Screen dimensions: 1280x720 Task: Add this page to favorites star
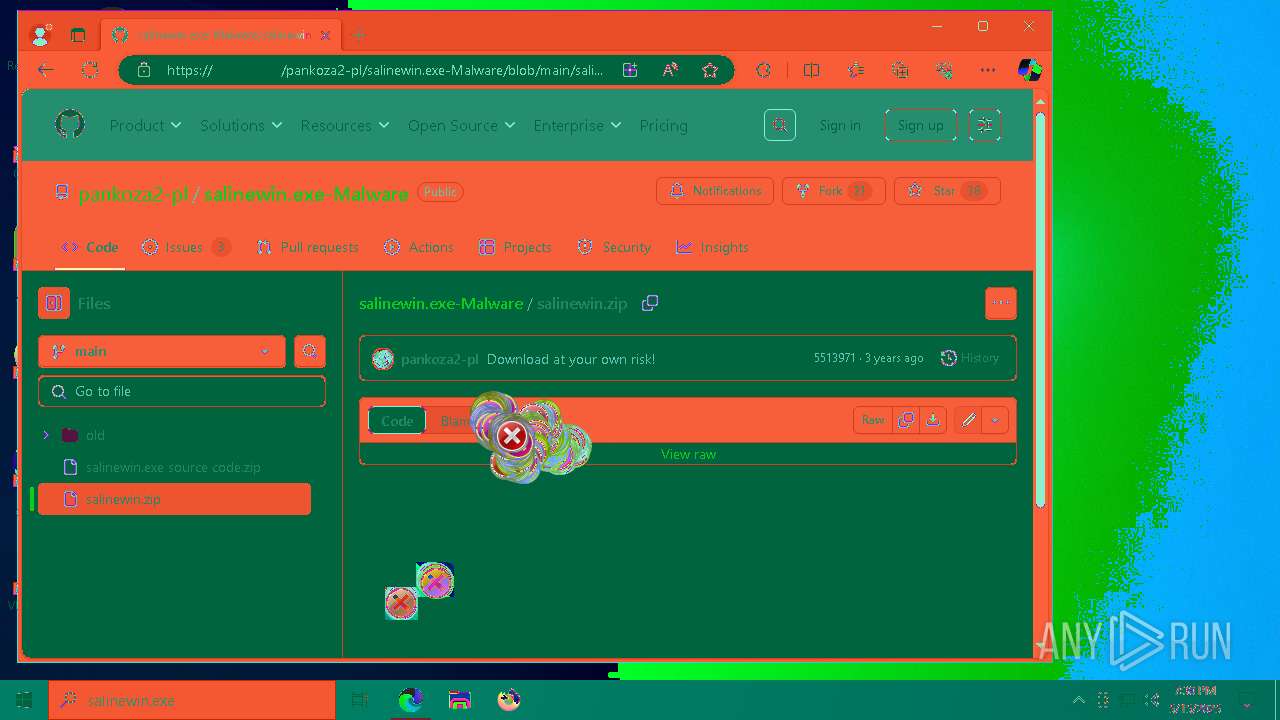(710, 70)
